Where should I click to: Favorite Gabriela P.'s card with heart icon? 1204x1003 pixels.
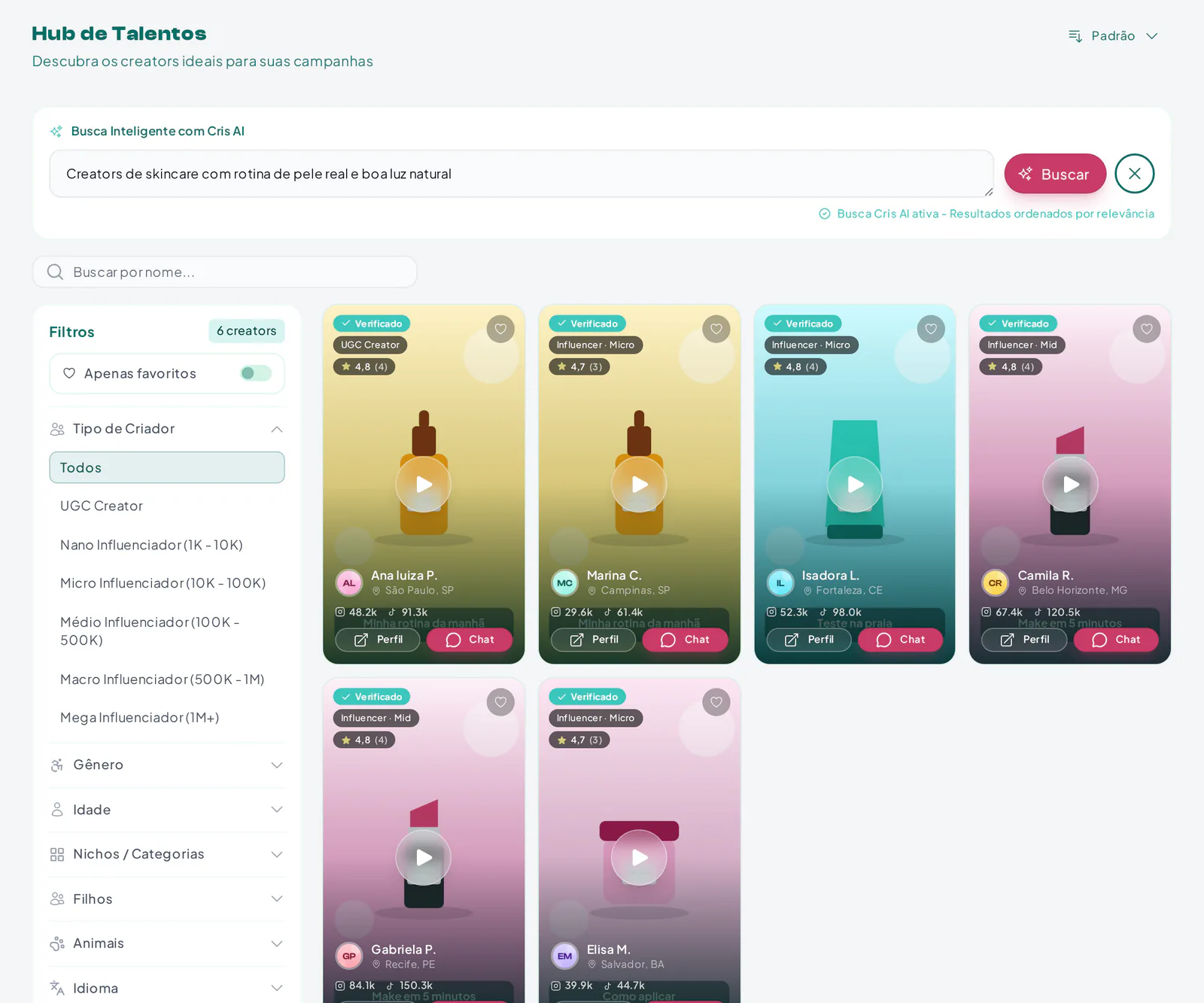pyautogui.click(x=500, y=702)
